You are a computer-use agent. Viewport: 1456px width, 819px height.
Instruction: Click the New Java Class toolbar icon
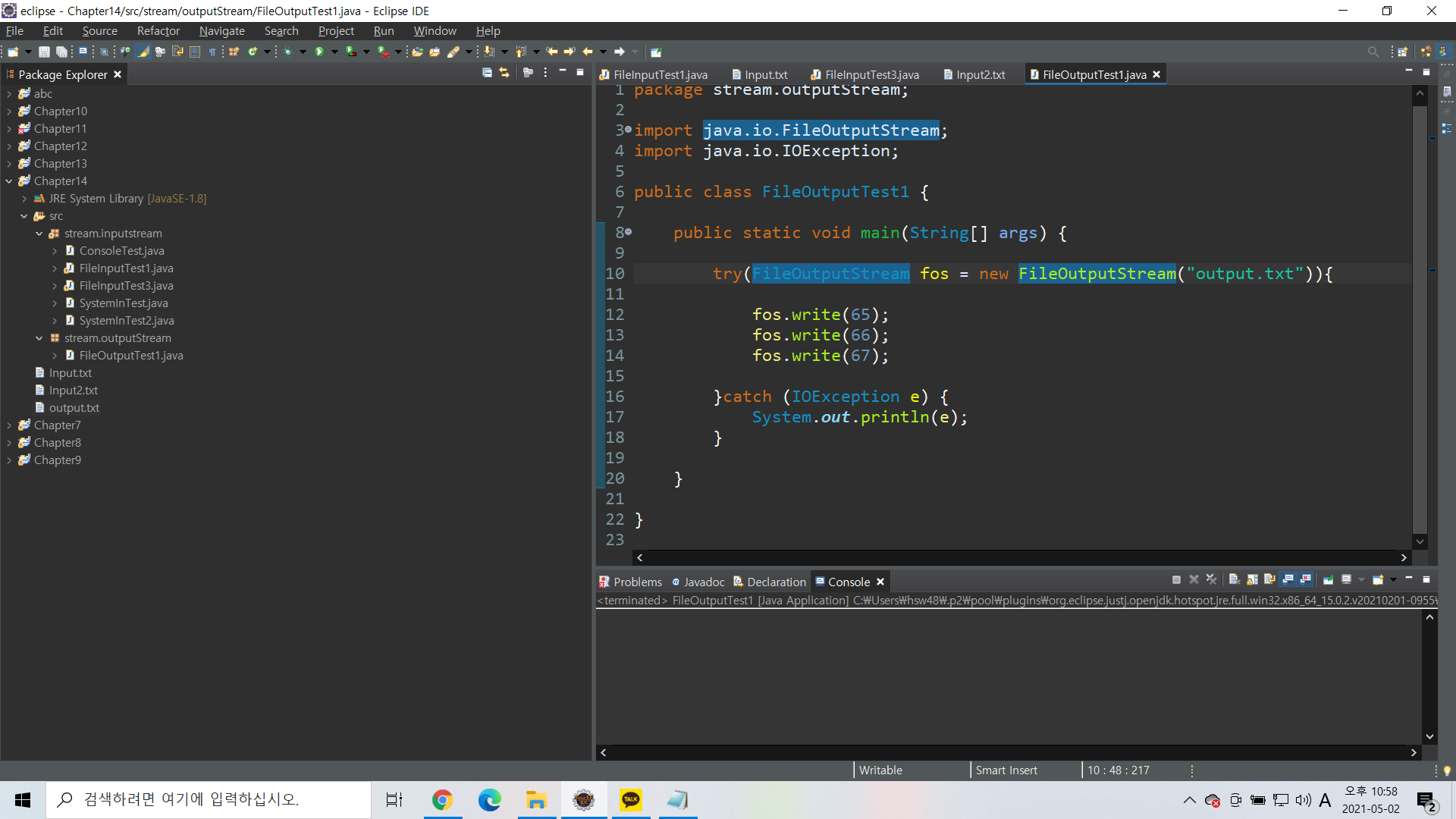[253, 52]
